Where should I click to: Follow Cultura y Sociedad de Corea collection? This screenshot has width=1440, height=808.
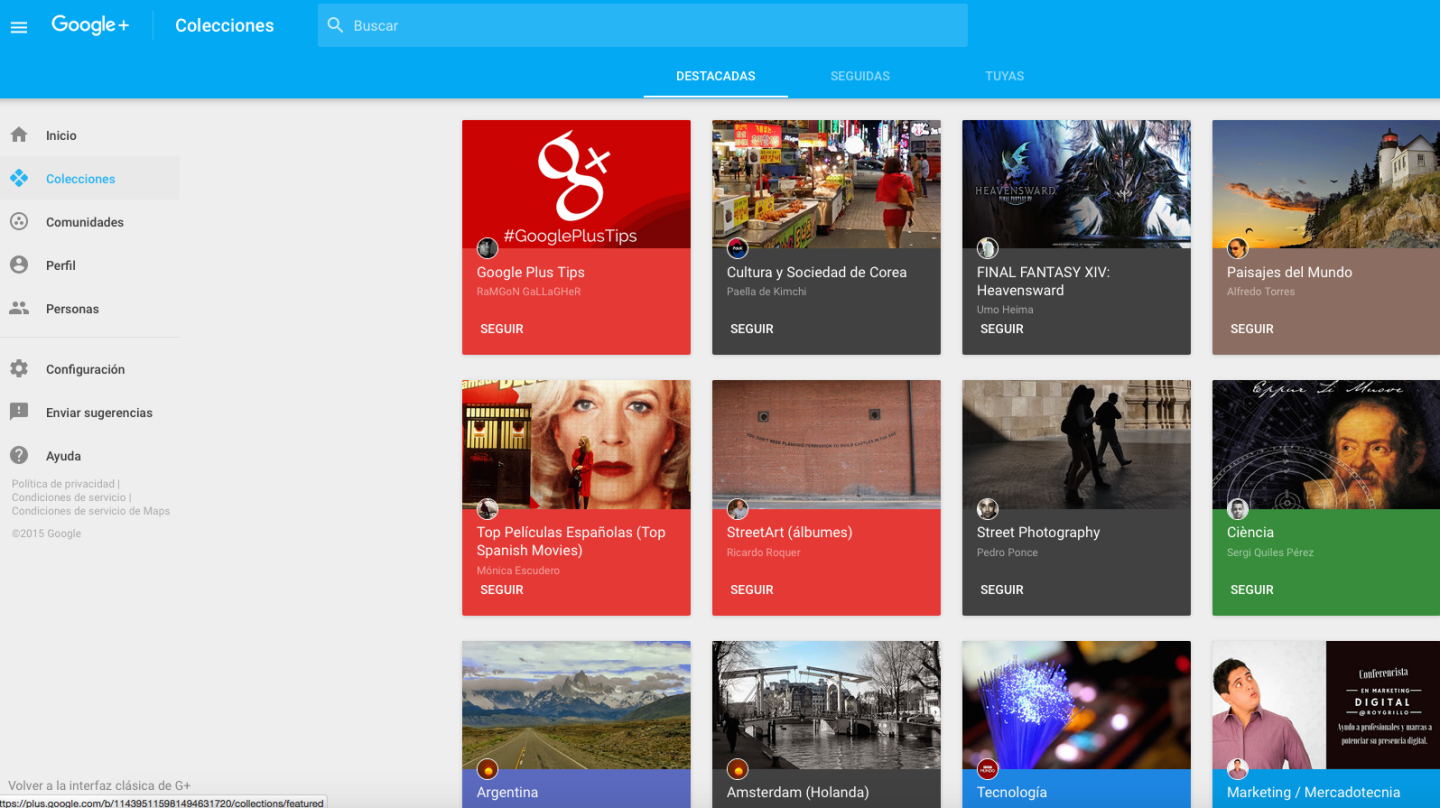tap(752, 328)
